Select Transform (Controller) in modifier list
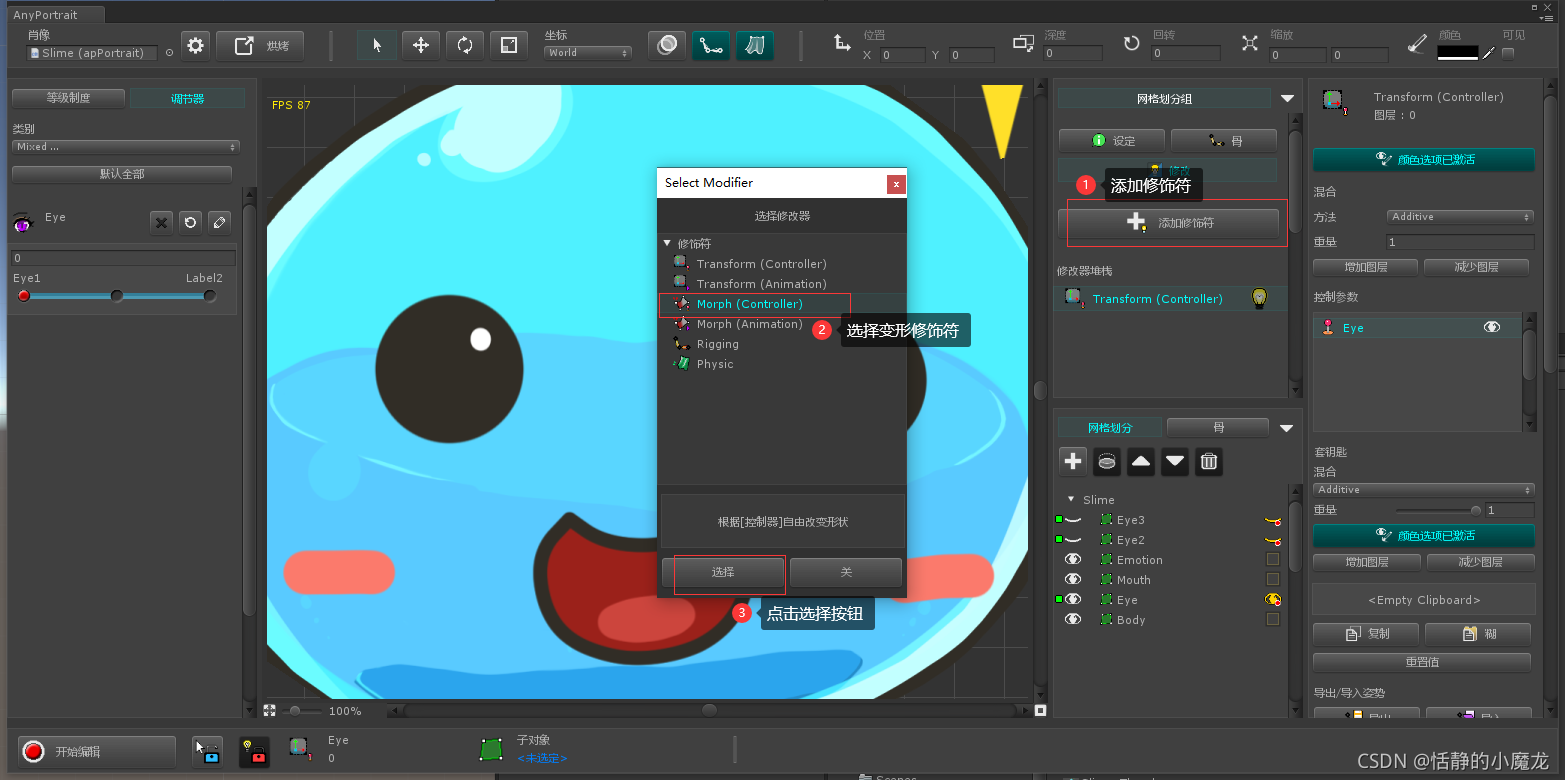 pos(761,264)
